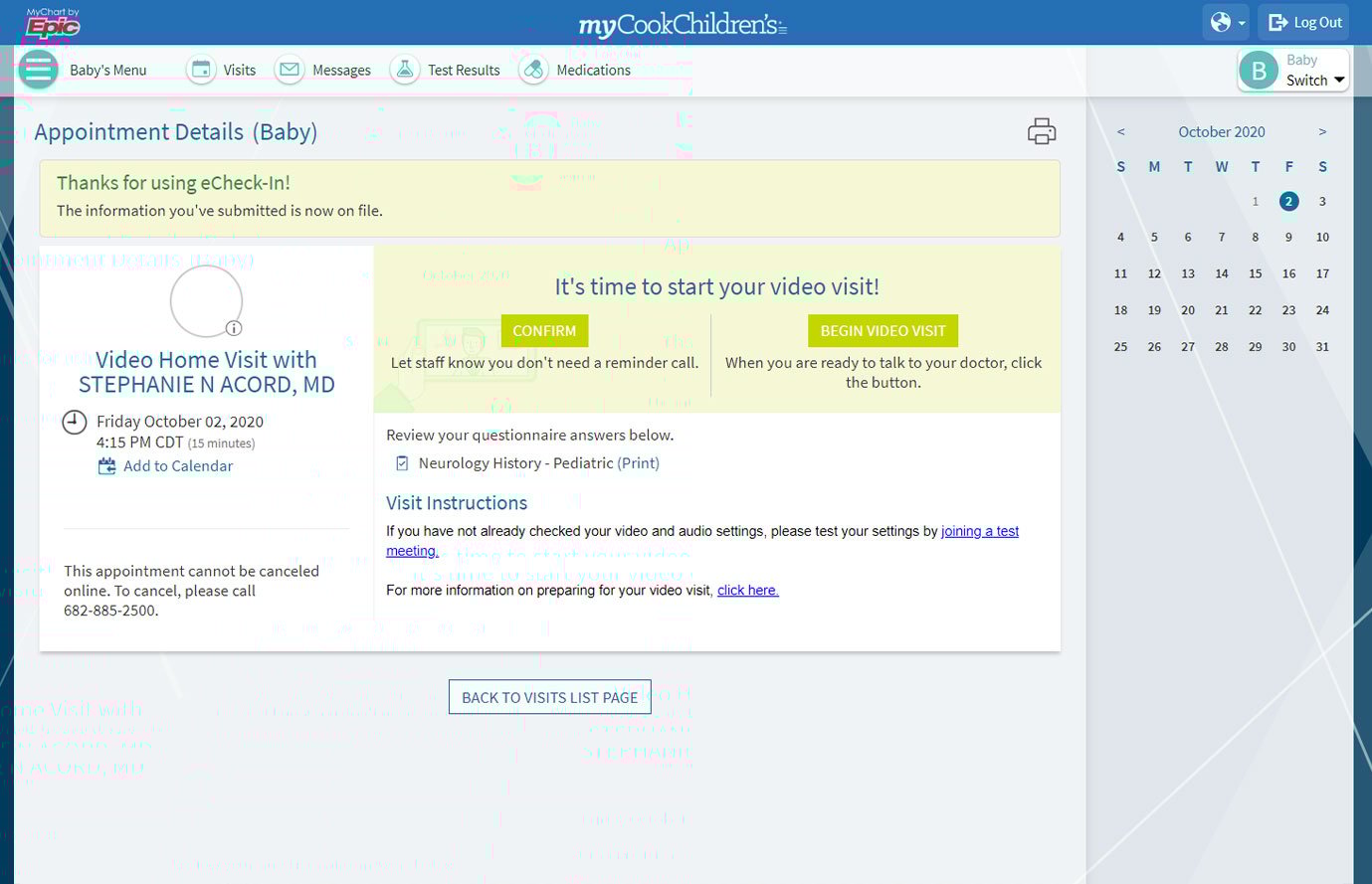The width and height of the screenshot is (1372, 884).
Task: Open Messages envelope icon
Action: (290, 70)
